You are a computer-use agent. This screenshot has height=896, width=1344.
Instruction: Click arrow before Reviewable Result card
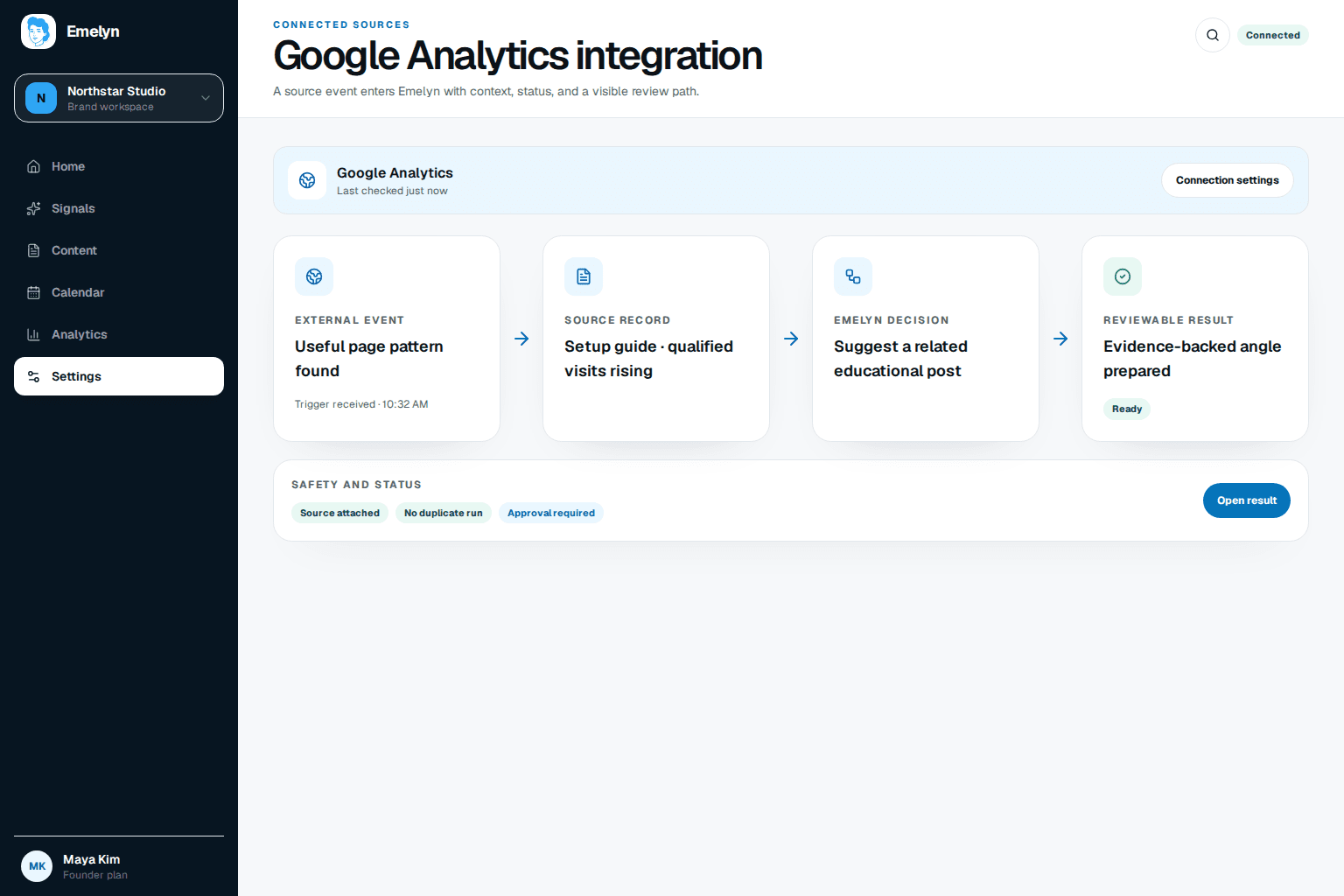pos(1060,339)
